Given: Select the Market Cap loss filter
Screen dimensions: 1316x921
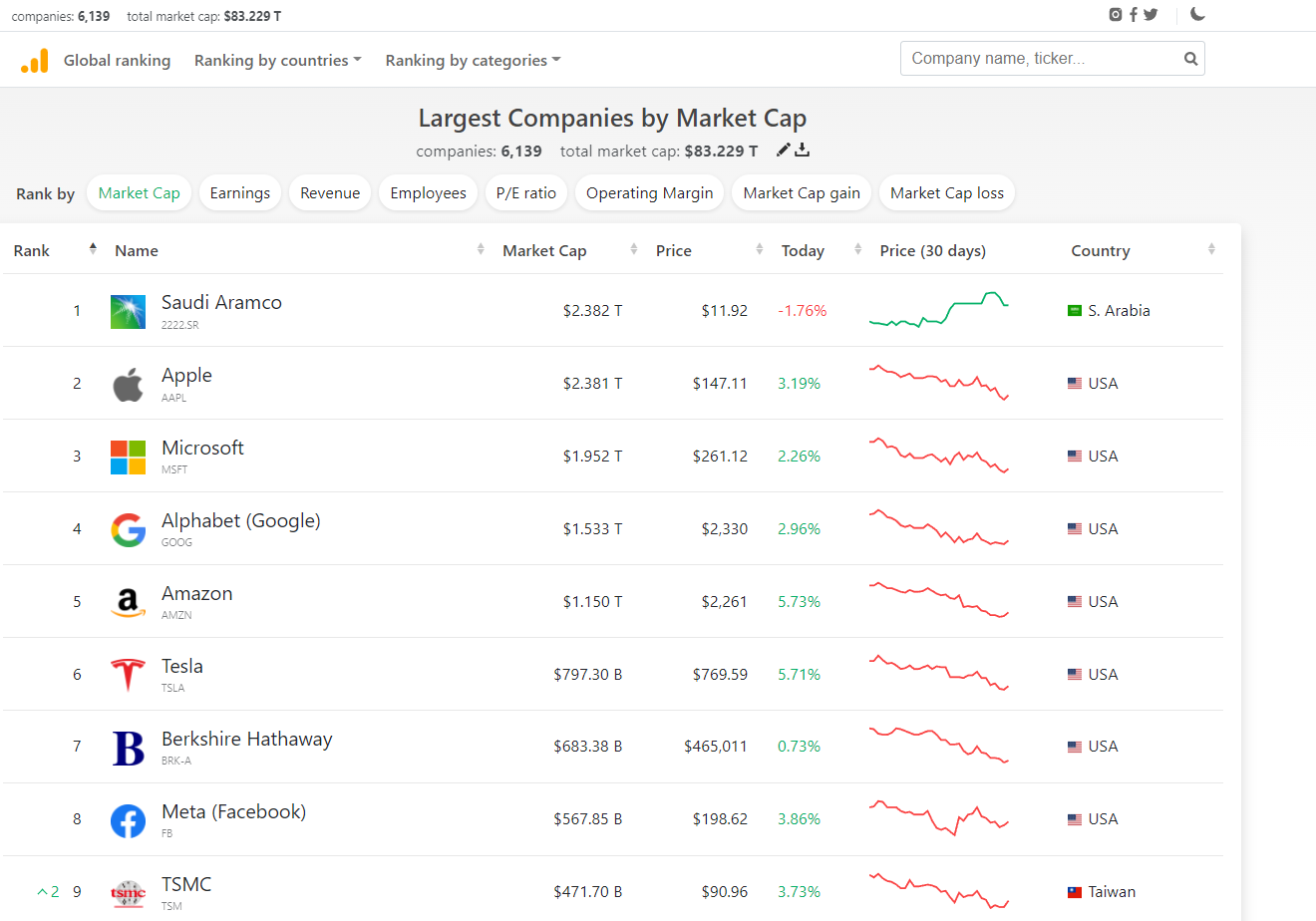Looking at the screenshot, I should point(947,193).
